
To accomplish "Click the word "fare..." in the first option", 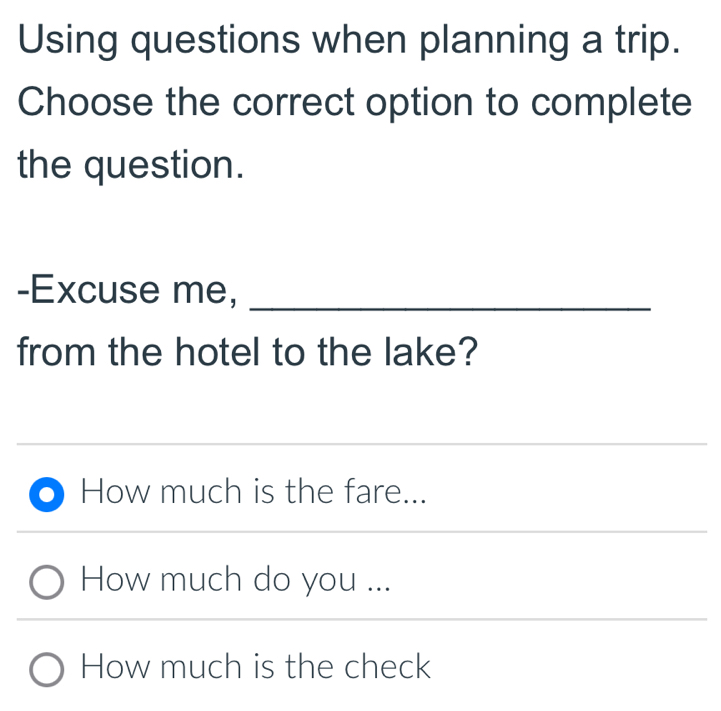I will (x=385, y=492).
